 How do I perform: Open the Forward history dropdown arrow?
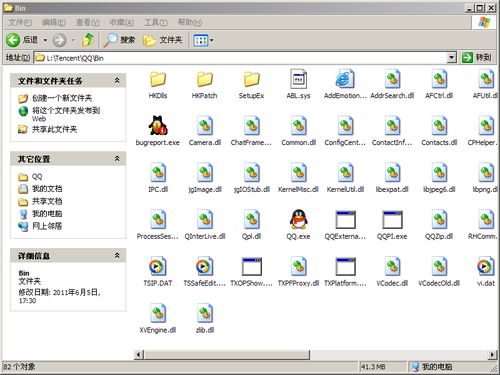tap(73, 41)
